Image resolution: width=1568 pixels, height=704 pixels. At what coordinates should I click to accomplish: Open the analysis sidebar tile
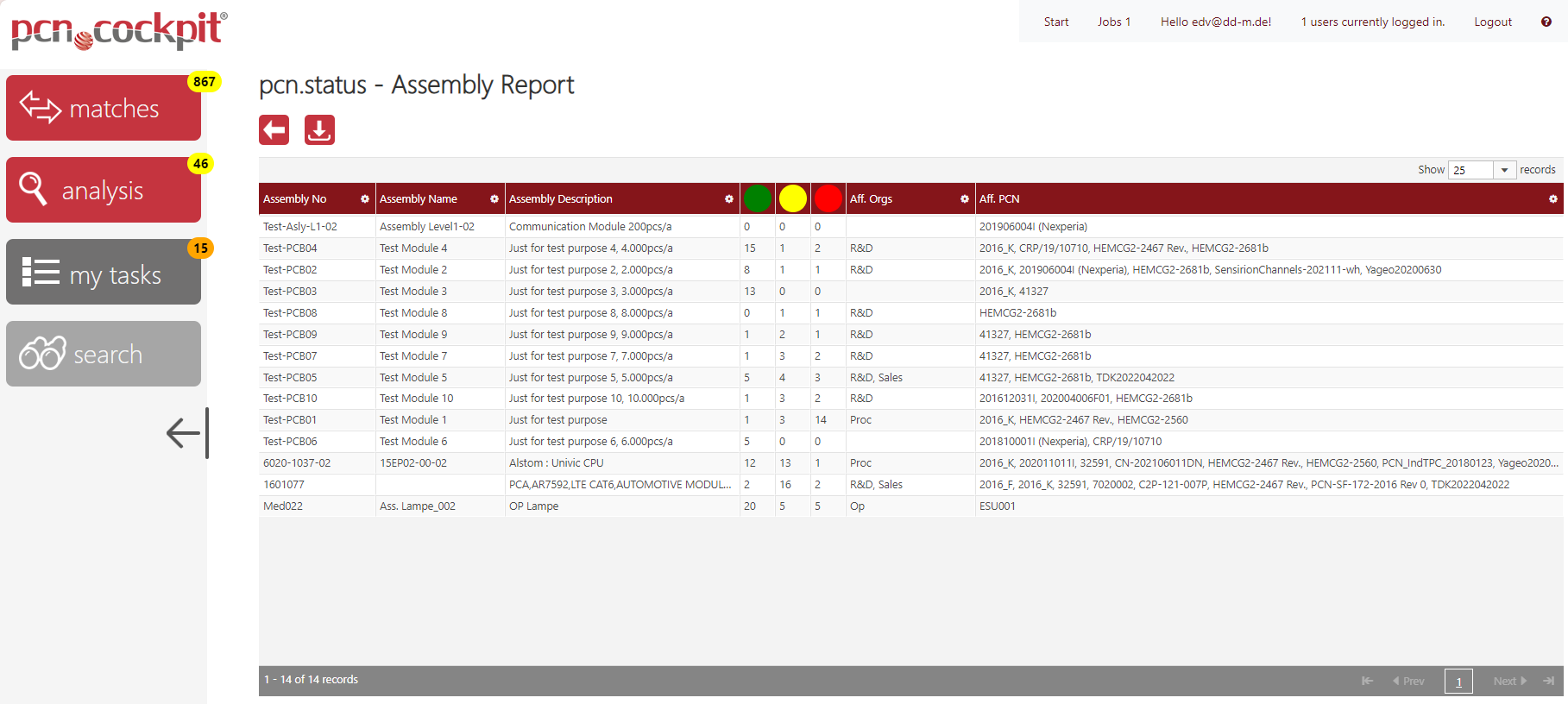pyautogui.click(x=104, y=190)
